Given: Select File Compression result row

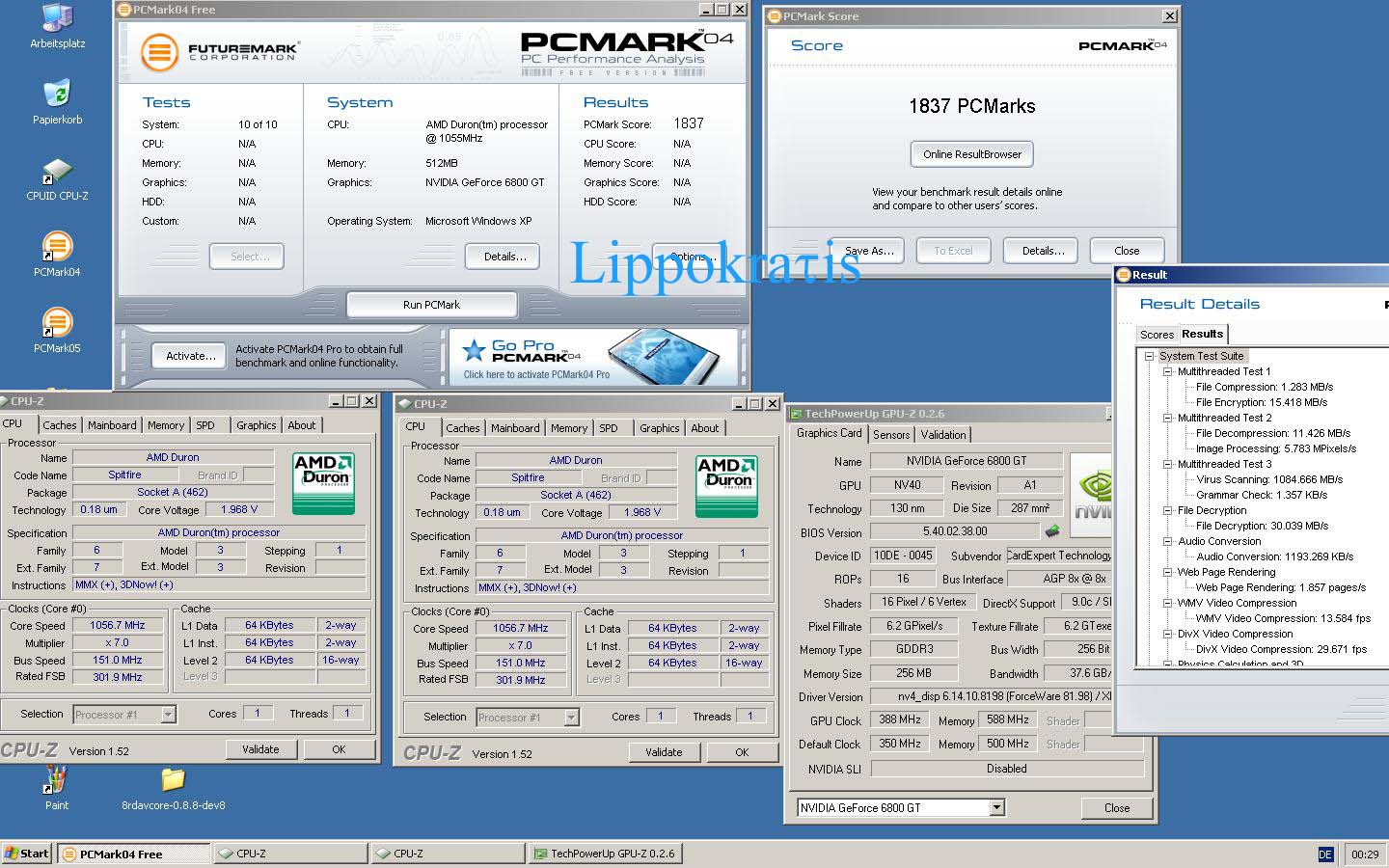Looking at the screenshot, I should point(1265,387).
